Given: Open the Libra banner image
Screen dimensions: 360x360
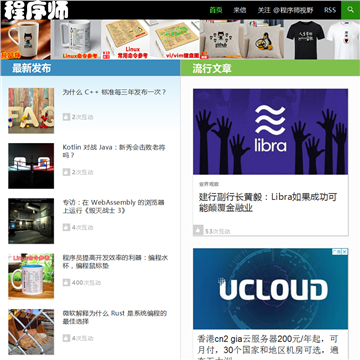Looking at the screenshot, I should pos(270,132).
